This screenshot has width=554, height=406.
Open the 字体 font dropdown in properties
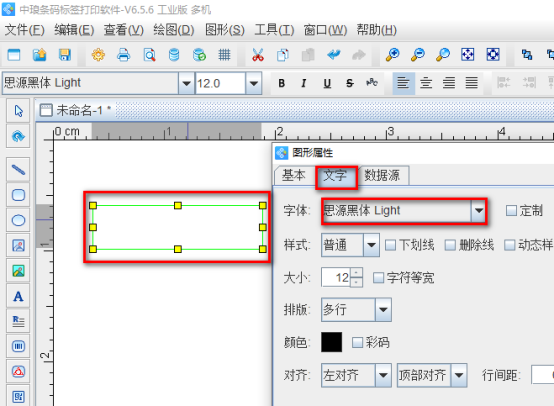coord(404,211)
